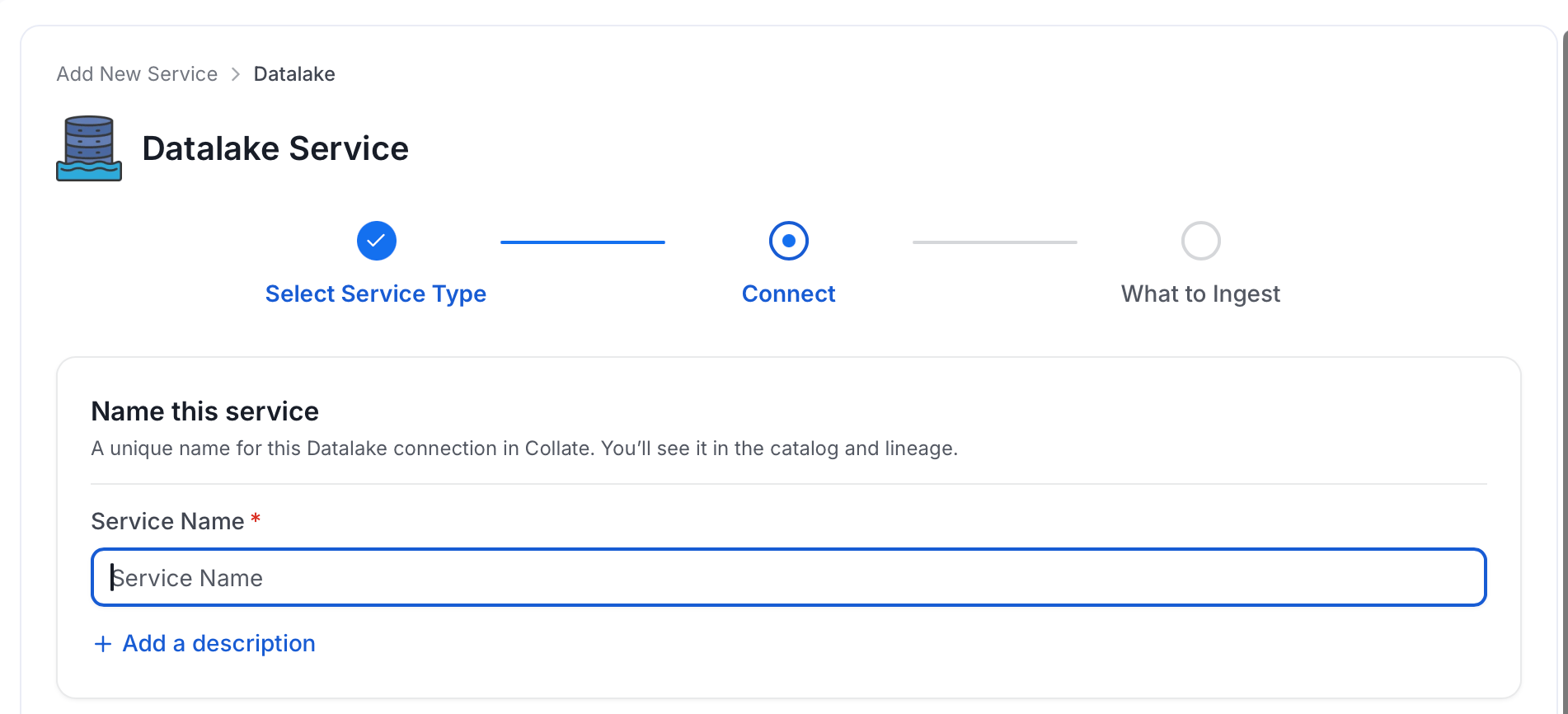Click the Datalake Service database icon
This screenshot has height=714, width=1568.
point(89,148)
